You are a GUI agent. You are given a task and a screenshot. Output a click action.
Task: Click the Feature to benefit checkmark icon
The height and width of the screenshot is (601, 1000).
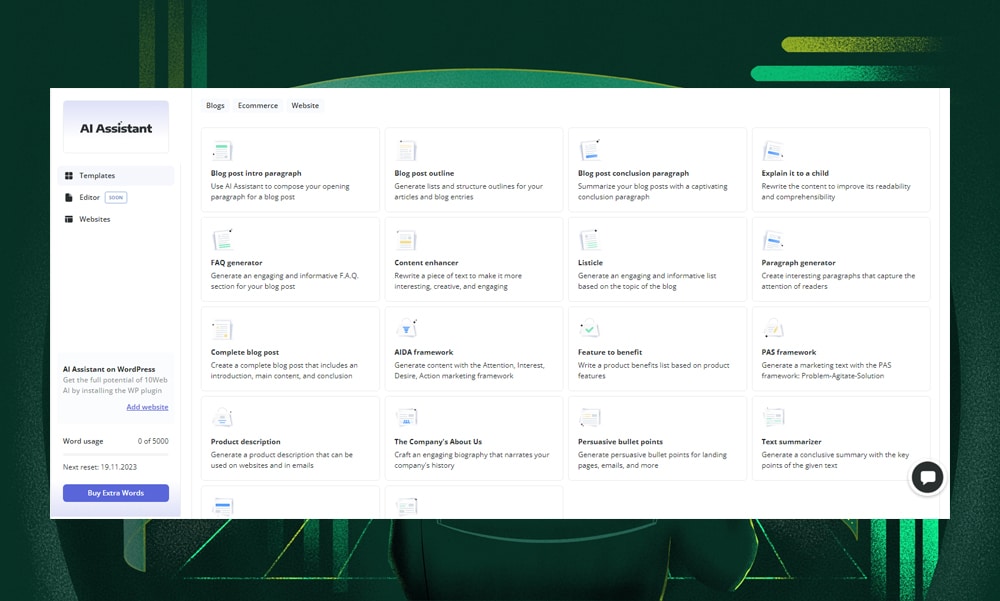(x=590, y=329)
